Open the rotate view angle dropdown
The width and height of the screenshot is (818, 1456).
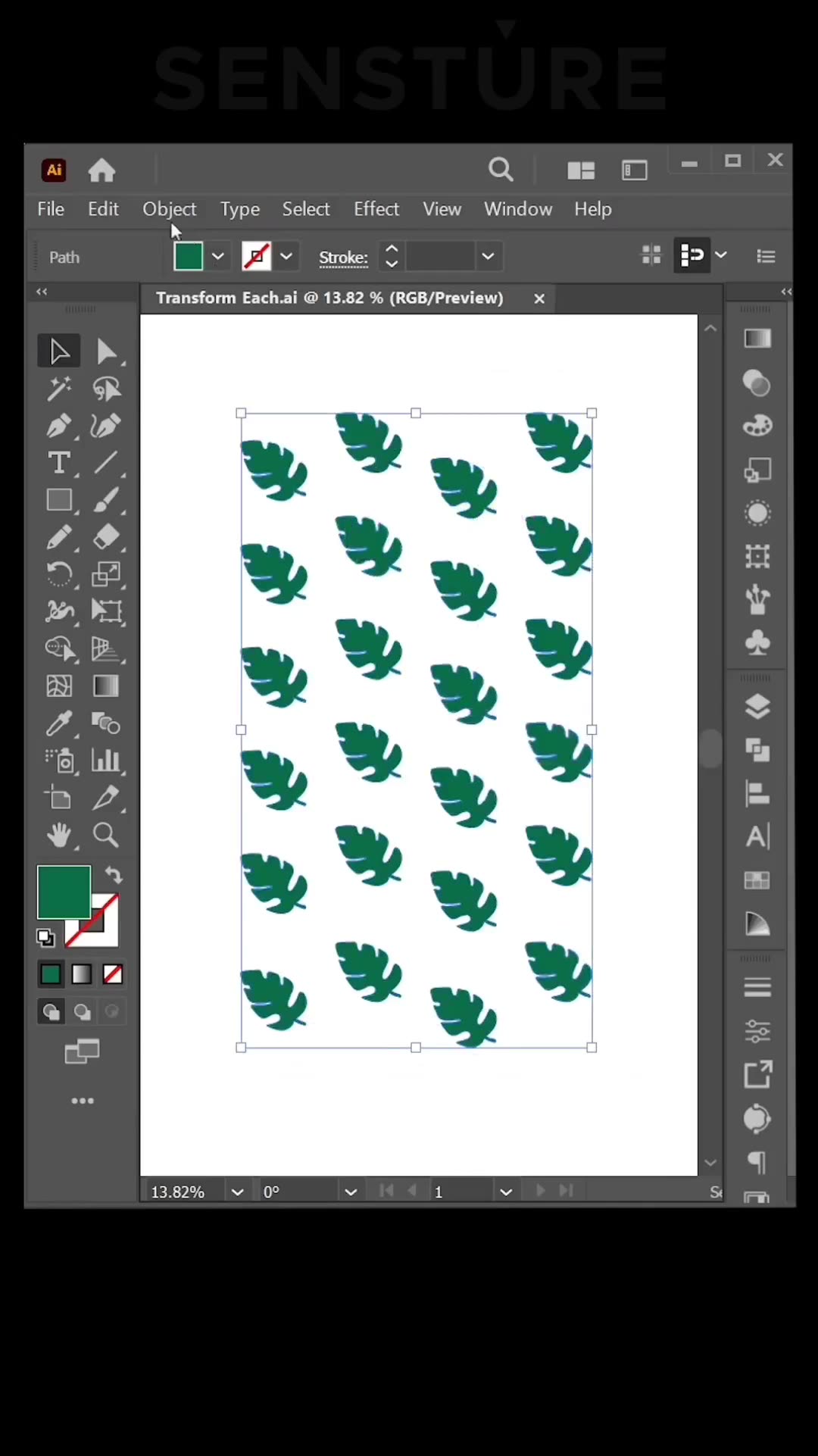coord(351,1192)
